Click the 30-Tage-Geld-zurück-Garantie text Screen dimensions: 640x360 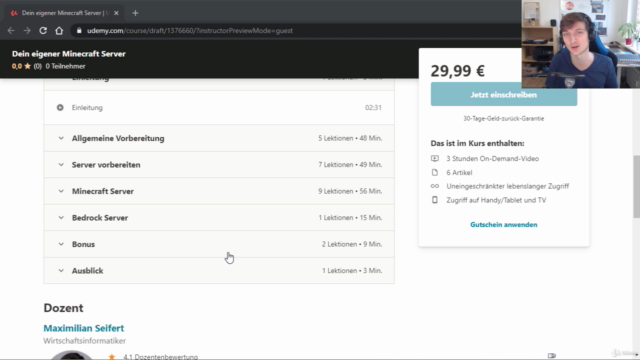504,119
